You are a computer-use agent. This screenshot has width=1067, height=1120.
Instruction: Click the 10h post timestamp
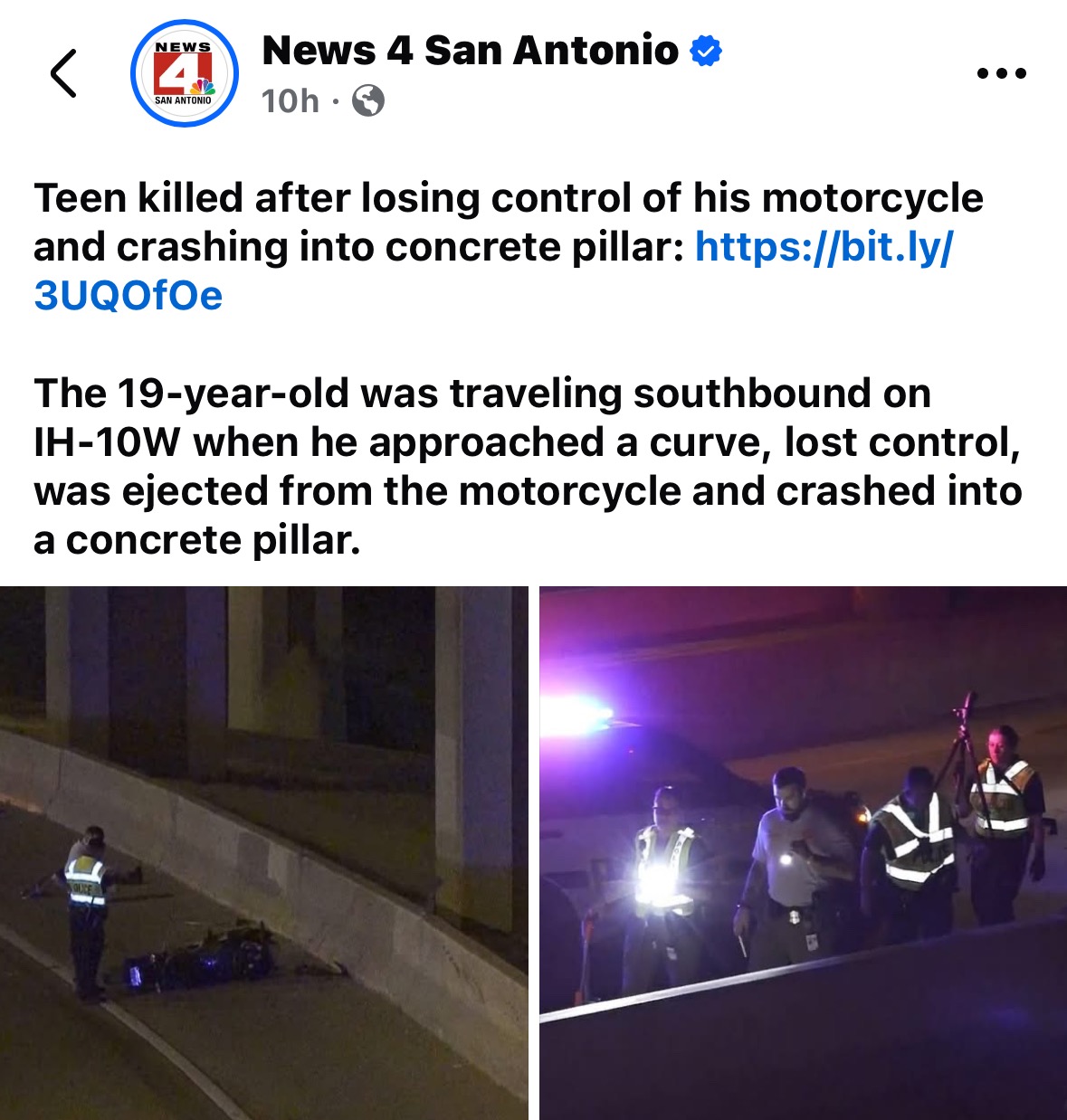(x=291, y=100)
